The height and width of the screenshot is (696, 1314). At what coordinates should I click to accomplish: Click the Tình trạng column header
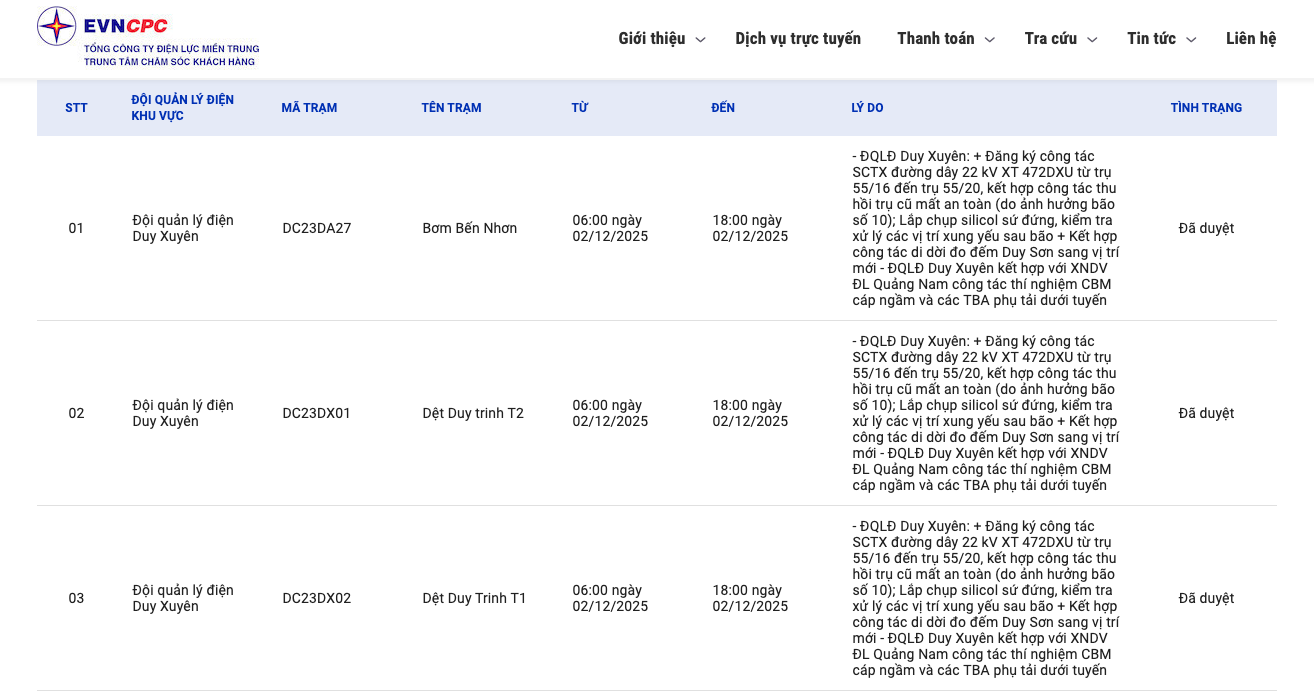[x=1206, y=108]
